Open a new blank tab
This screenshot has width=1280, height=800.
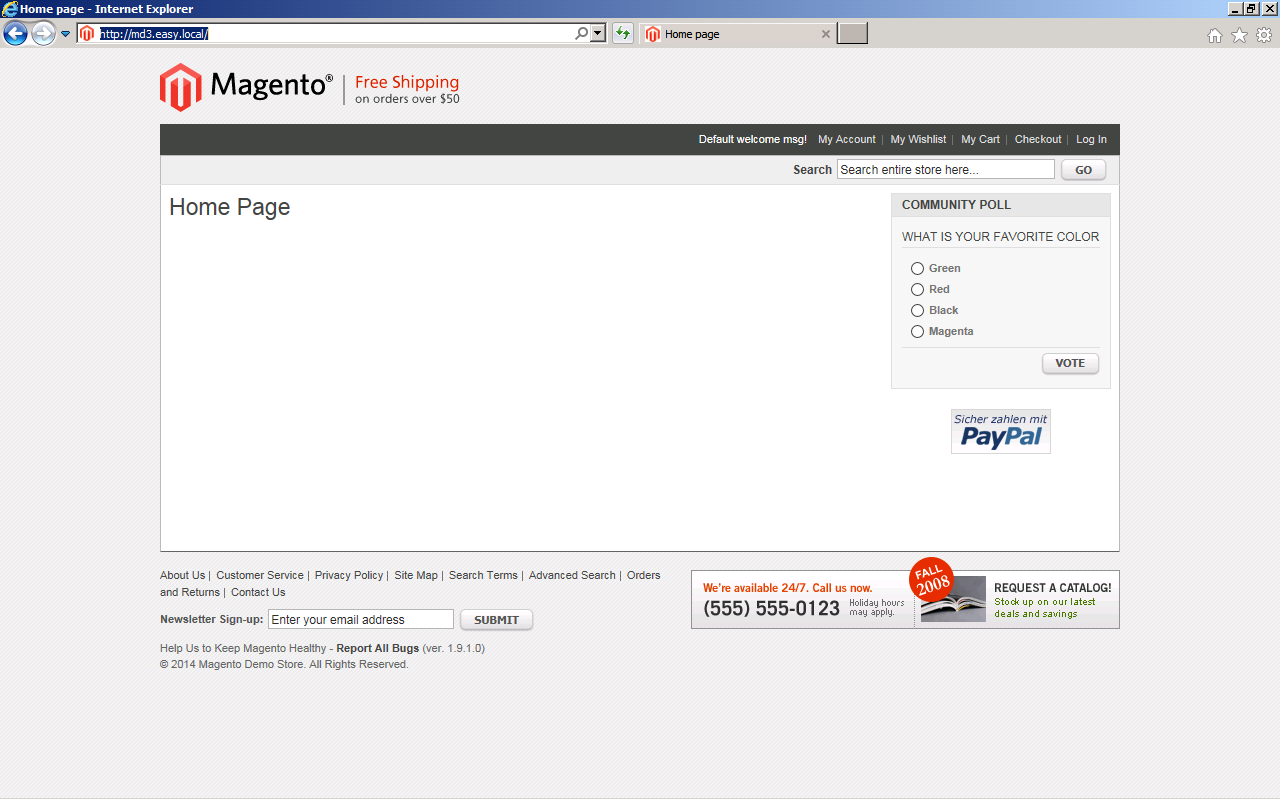click(x=852, y=34)
